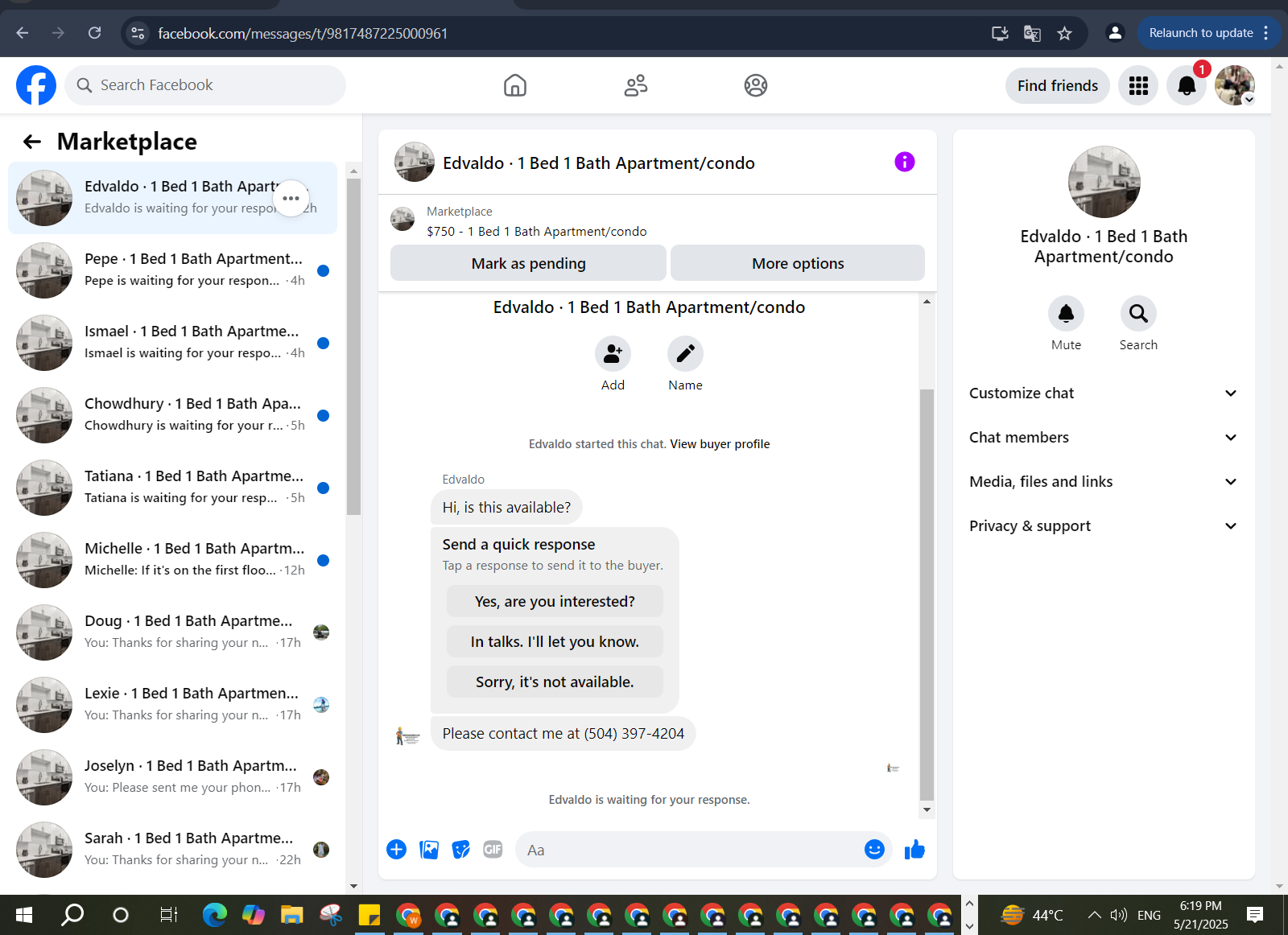
Task: Go back from Marketplace with arrow
Action: pos(32,142)
